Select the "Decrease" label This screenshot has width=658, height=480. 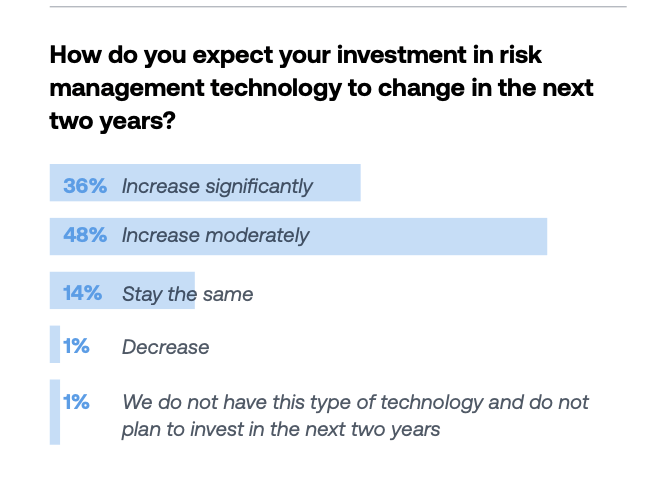coord(165,347)
